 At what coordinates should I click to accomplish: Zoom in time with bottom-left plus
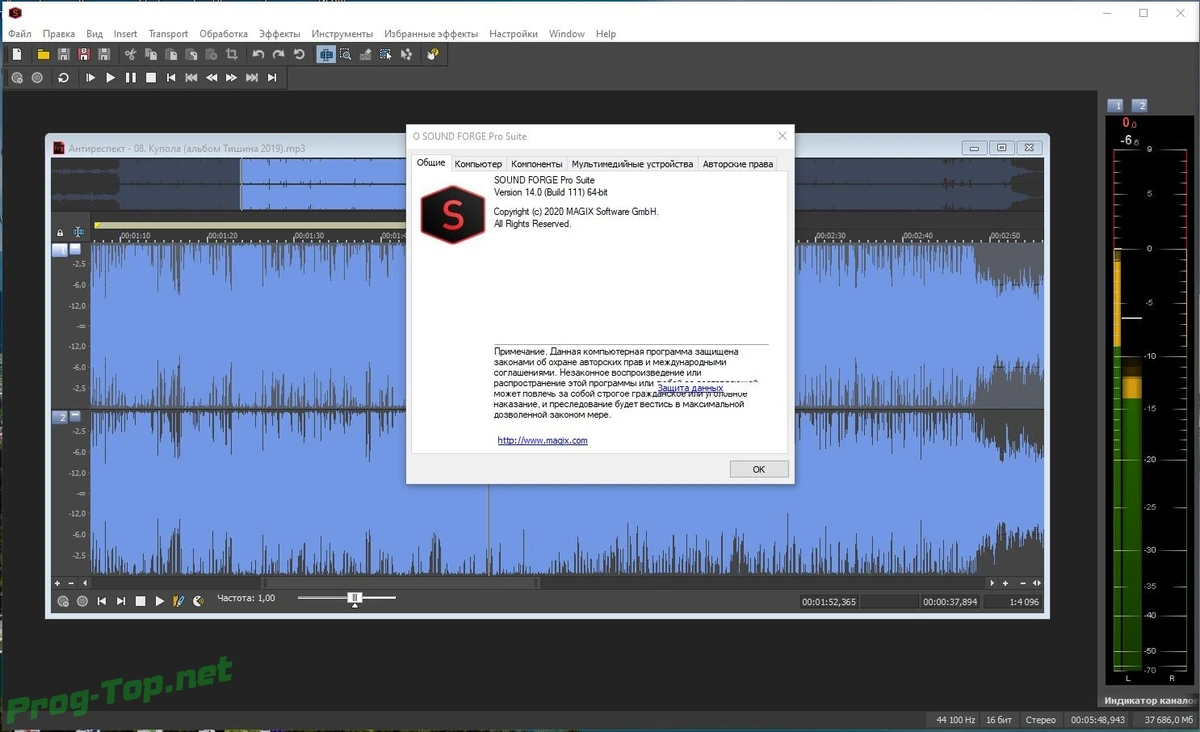tap(57, 583)
